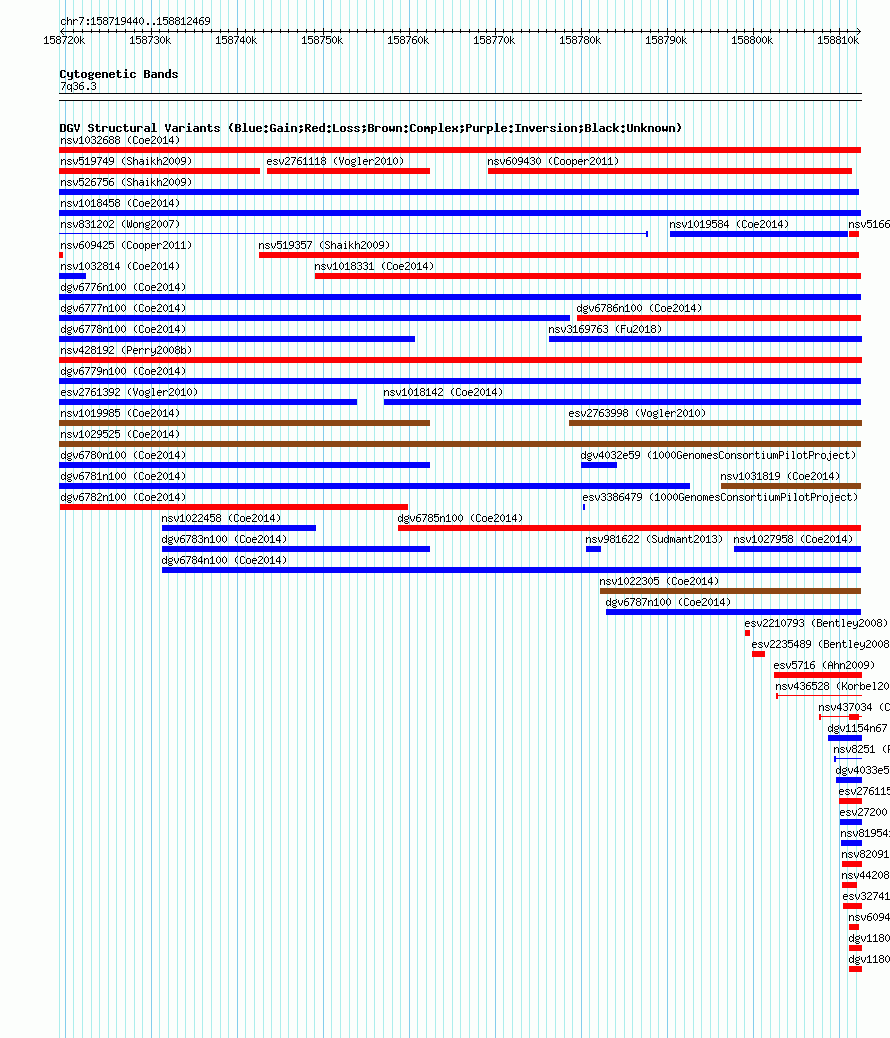The width and height of the screenshot is (890, 1038).
Task: Click dgv6776n100 (Coe2014) label
Action: coord(123,288)
